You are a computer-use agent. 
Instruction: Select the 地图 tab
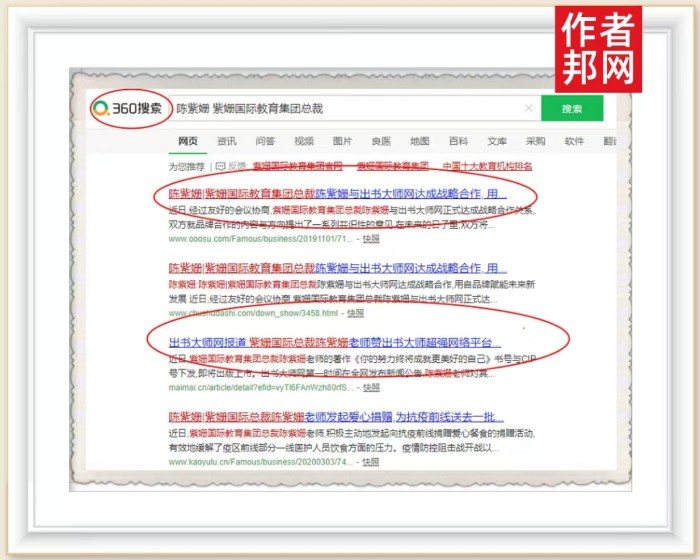[420, 141]
